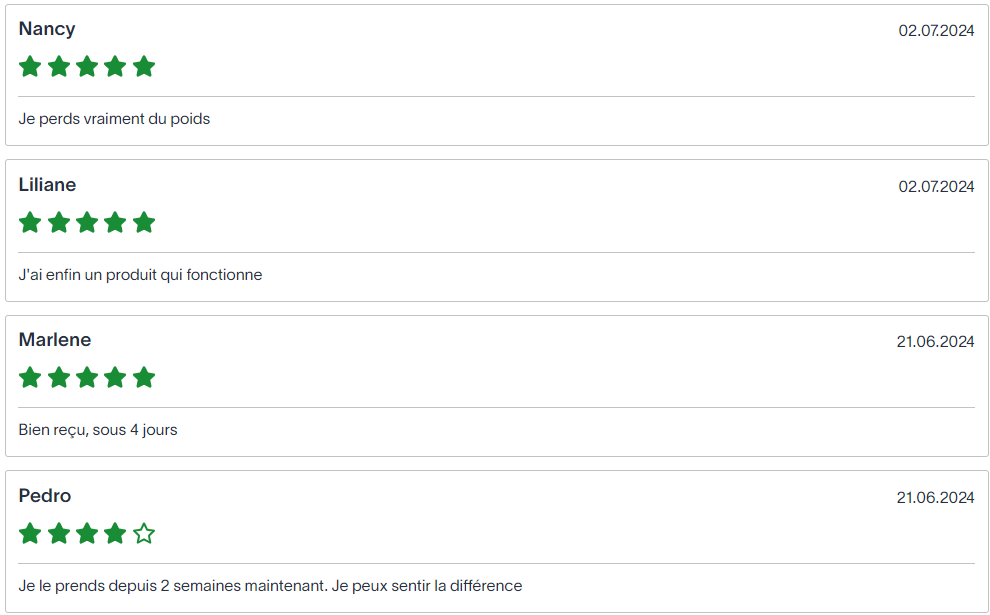Click the empty fifth star in Pedro's rating
This screenshot has width=990, height=615.
(x=144, y=533)
